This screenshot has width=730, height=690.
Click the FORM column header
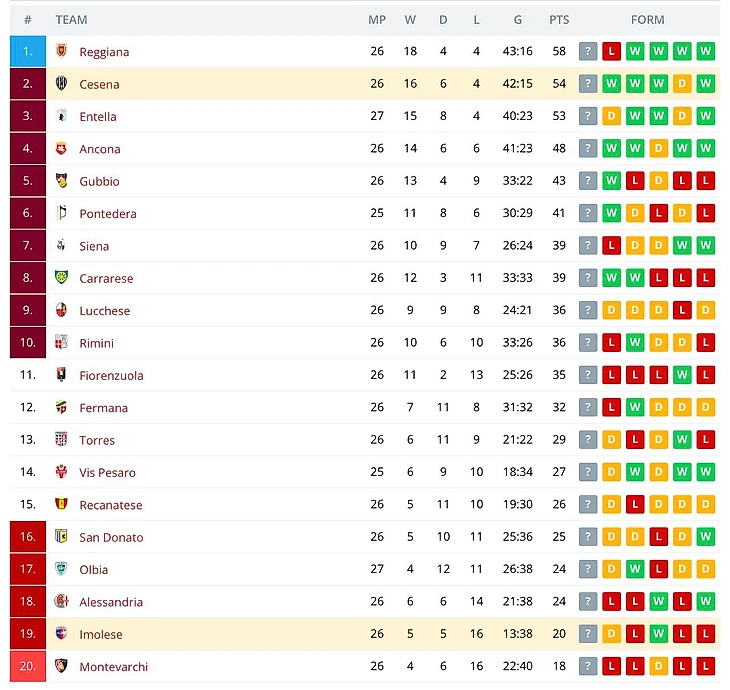tap(647, 20)
